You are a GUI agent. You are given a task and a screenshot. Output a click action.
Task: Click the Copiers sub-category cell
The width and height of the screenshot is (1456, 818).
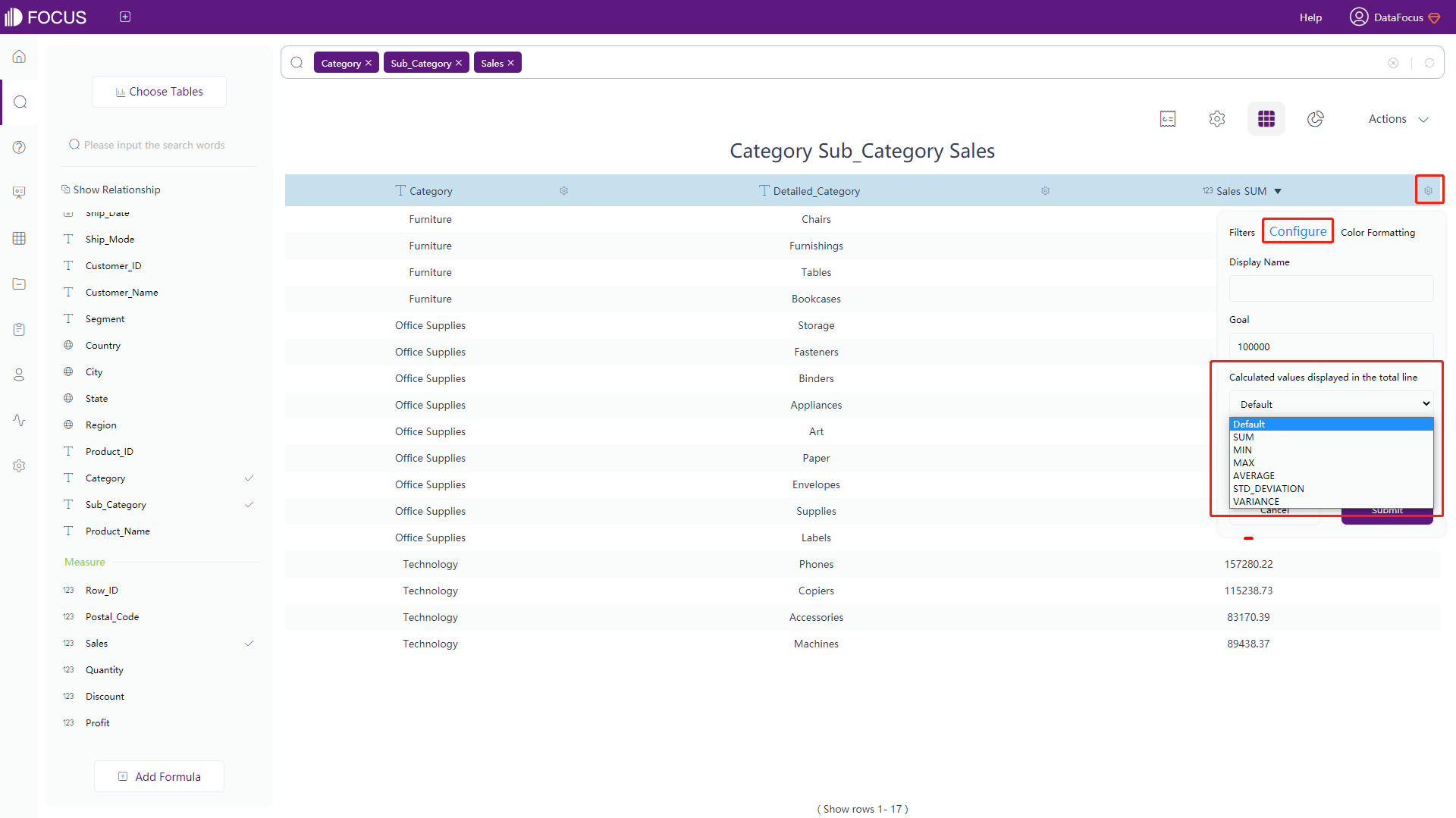[x=816, y=591]
